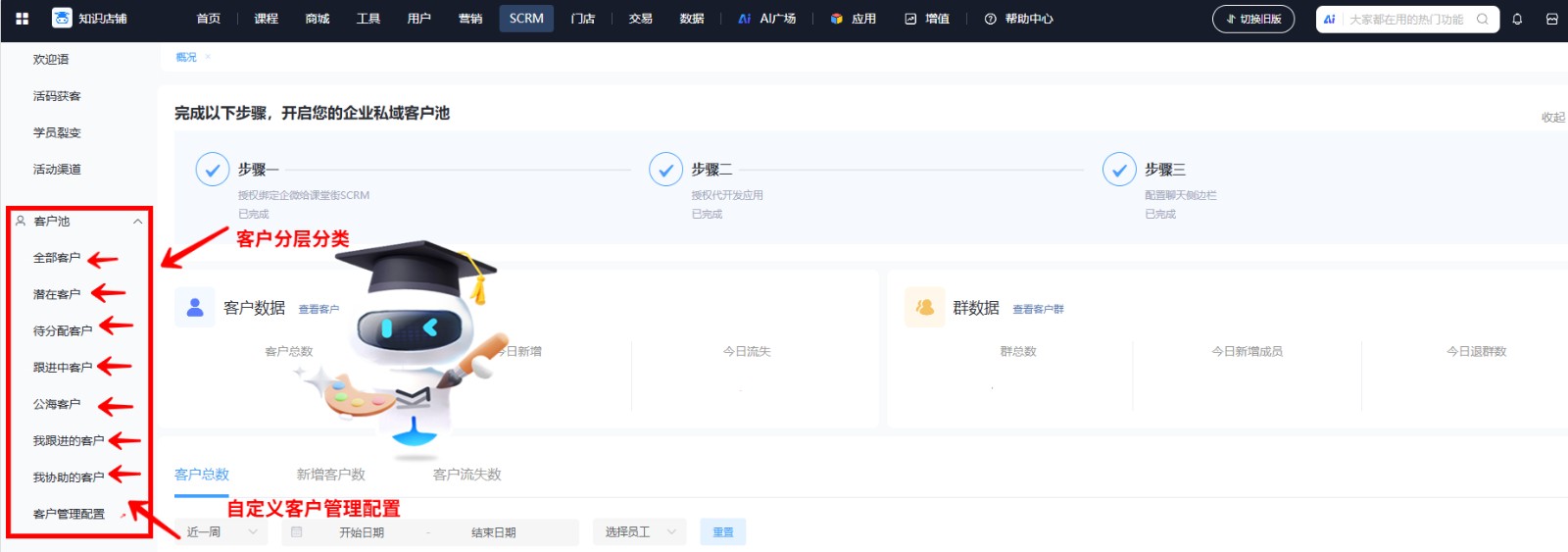1568x552 pixels.
Task: Switch to the 客户流失数 tab
Action: (467, 475)
